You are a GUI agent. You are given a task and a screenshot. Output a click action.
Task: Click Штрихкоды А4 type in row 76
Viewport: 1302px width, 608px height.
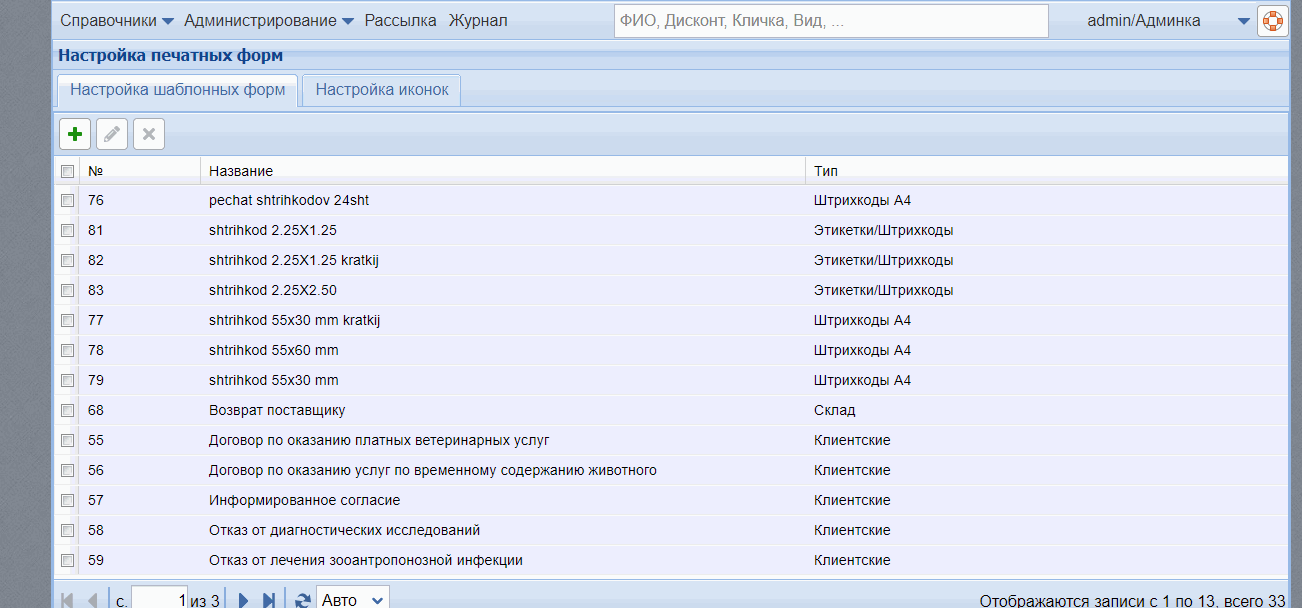[863, 200]
